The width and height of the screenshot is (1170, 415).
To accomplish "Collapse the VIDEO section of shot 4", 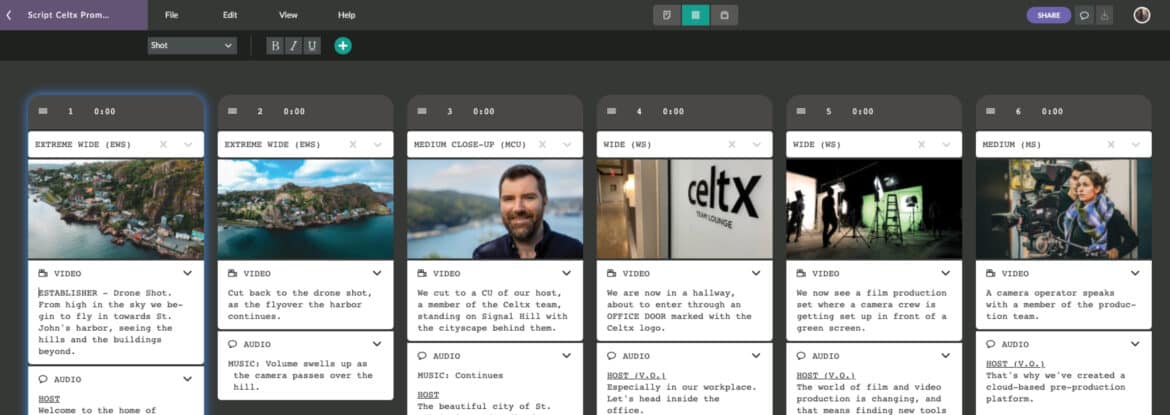I will click(757, 273).
